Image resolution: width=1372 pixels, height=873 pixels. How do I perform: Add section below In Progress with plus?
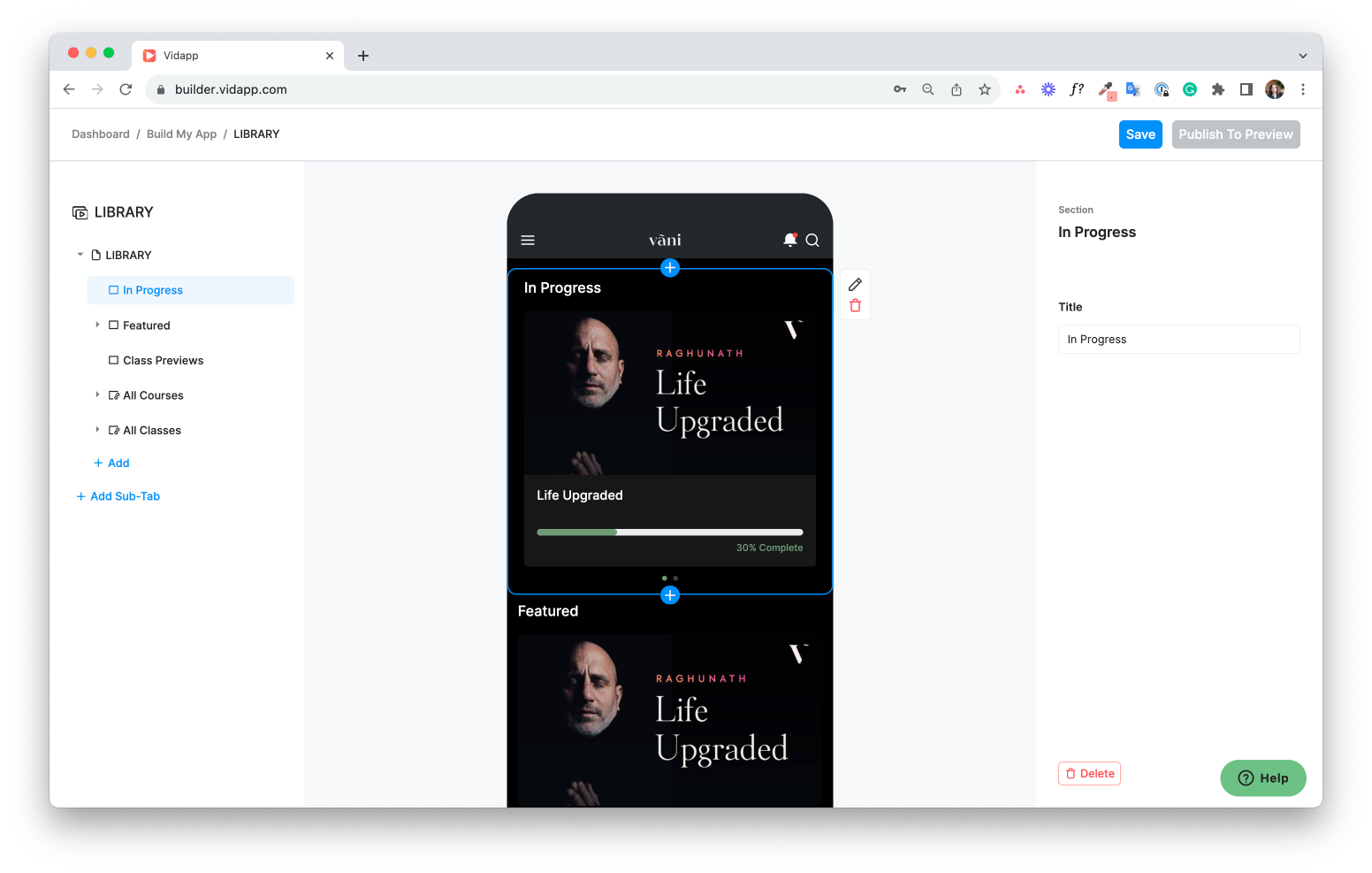(670, 595)
